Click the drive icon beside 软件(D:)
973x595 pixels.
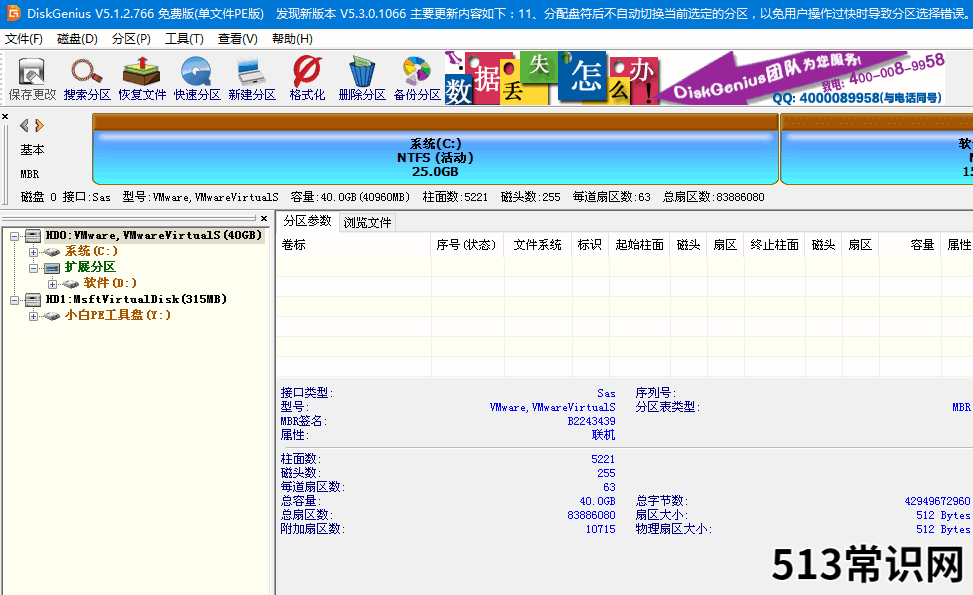[71, 284]
